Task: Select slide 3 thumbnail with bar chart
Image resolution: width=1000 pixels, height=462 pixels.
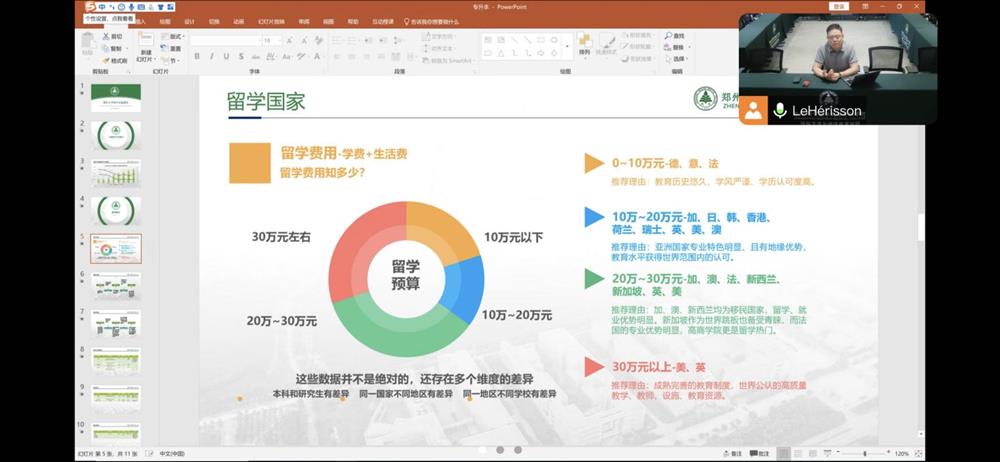Action: [117, 173]
